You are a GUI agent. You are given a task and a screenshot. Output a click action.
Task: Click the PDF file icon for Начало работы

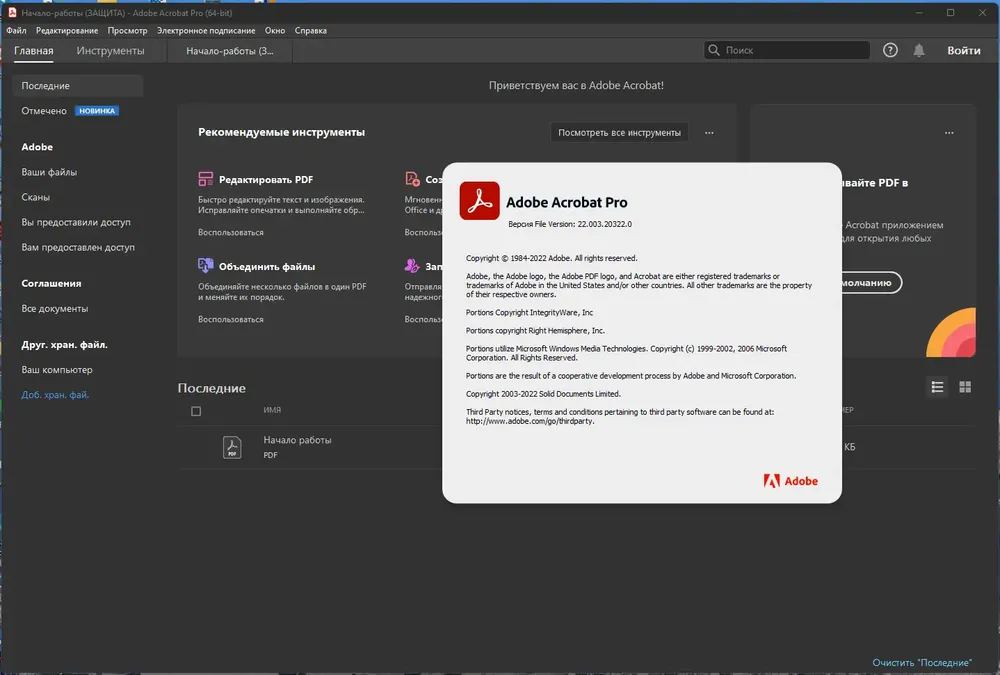coord(232,447)
